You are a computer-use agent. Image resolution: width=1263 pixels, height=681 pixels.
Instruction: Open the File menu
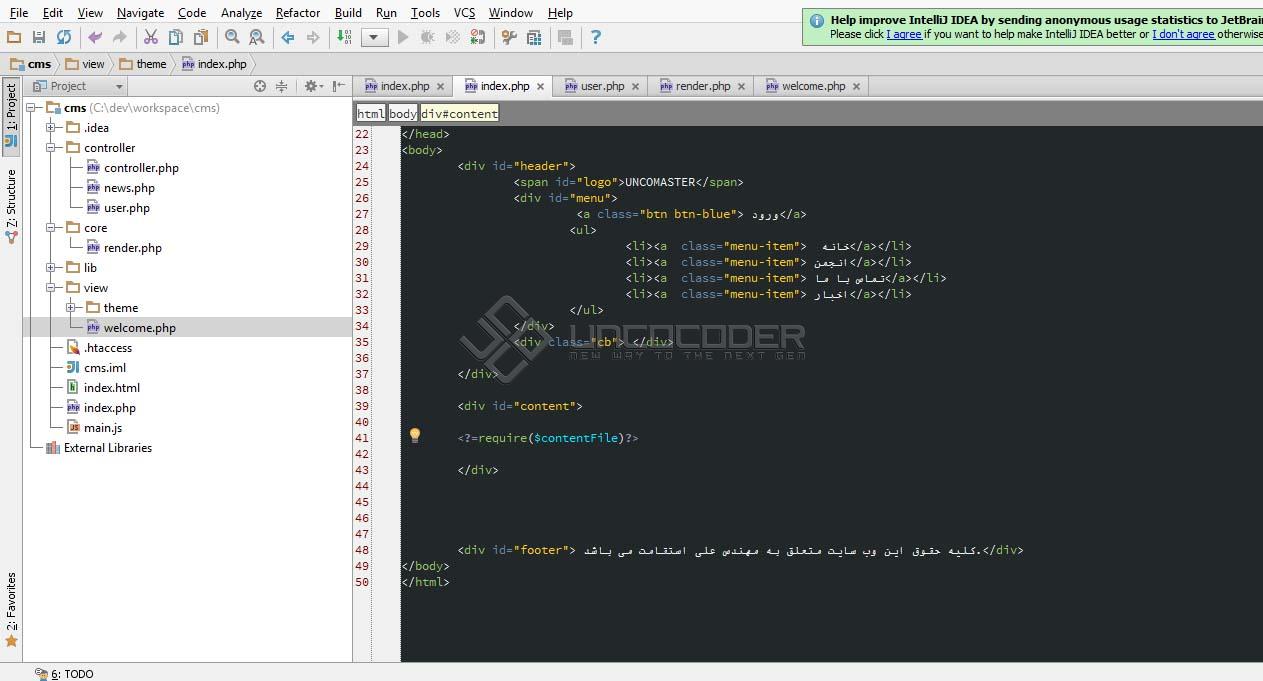click(19, 13)
